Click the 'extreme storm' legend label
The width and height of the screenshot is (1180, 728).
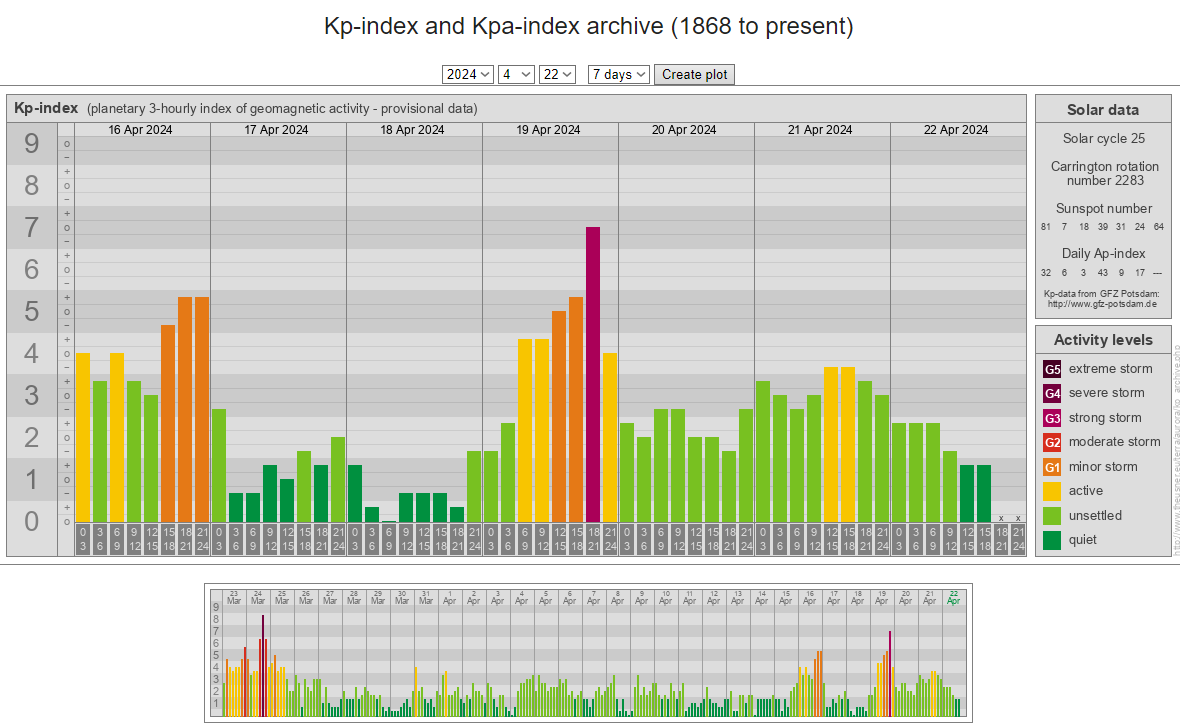pyautogui.click(x=1111, y=369)
